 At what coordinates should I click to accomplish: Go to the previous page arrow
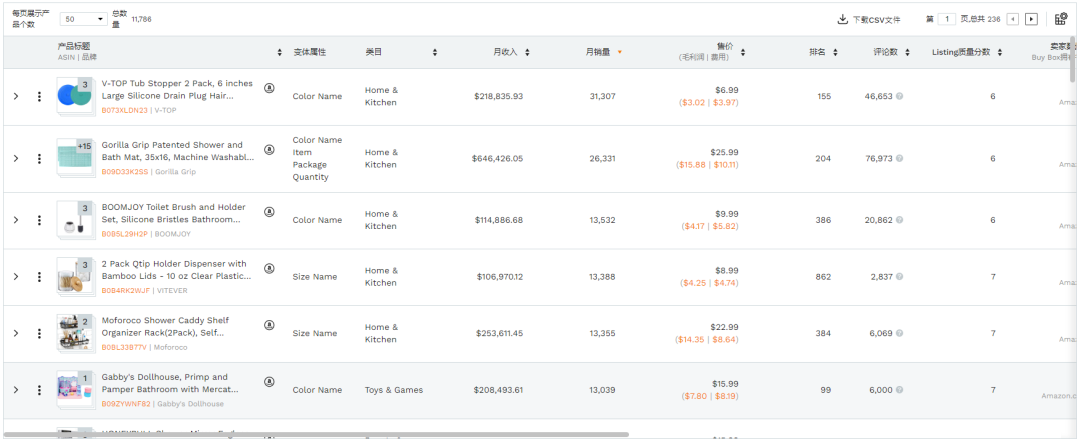point(1012,19)
